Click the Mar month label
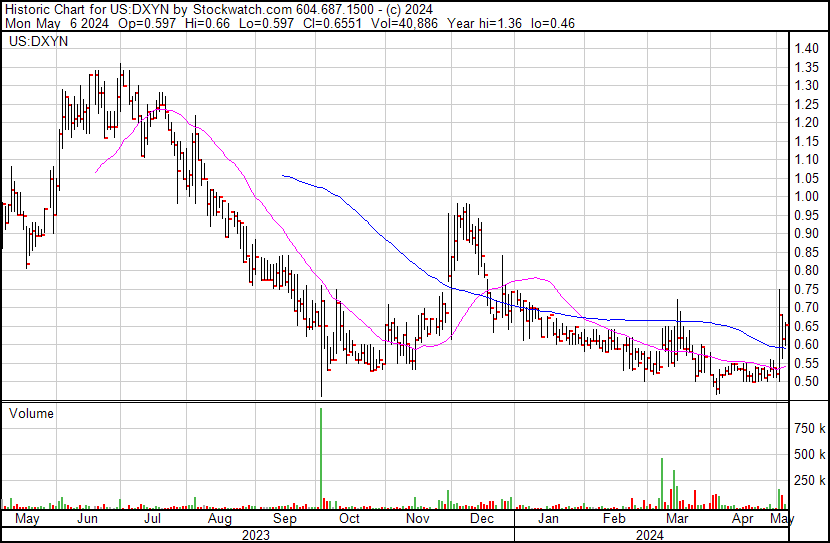830x543 pixels. [677, 518]
